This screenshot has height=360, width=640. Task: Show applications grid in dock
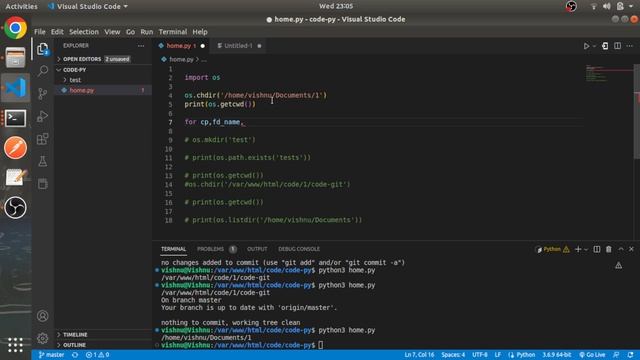click(x=16, y=345)
